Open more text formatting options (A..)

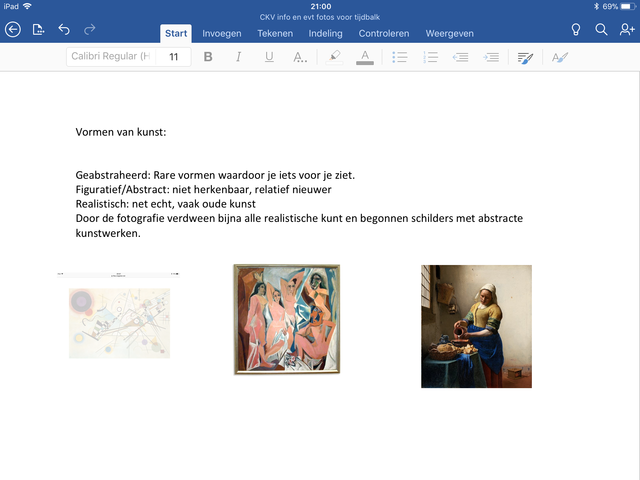click(x=300, y=57)
